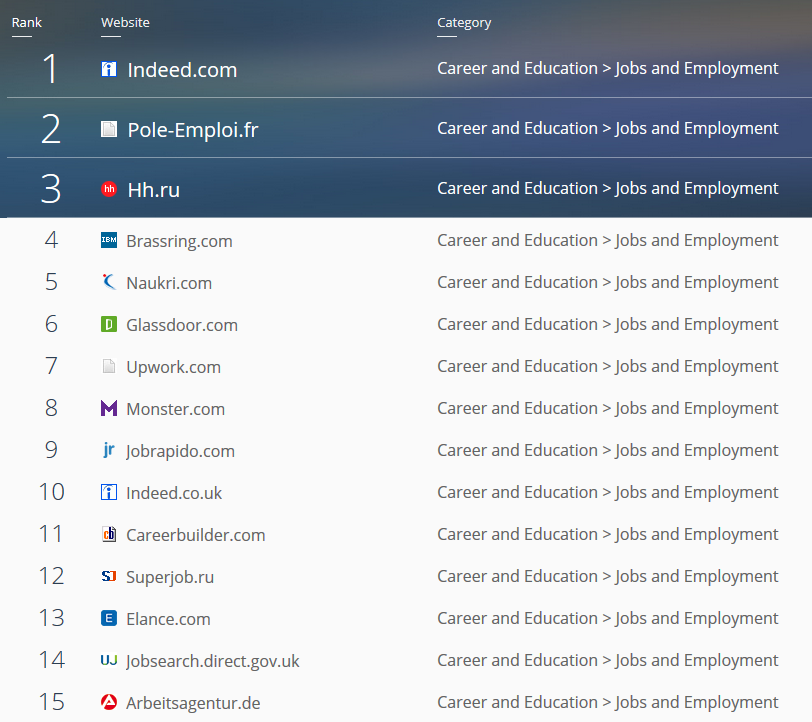
Task: Open the Hh.ru website link
Action: point(154,190)
